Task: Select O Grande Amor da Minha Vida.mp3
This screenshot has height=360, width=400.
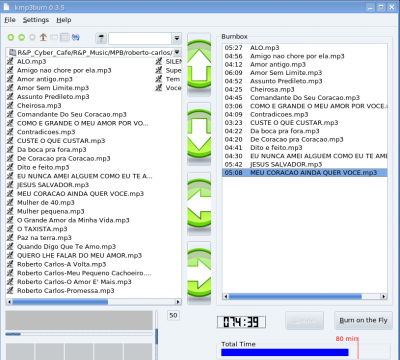Action: coord(73,220)
